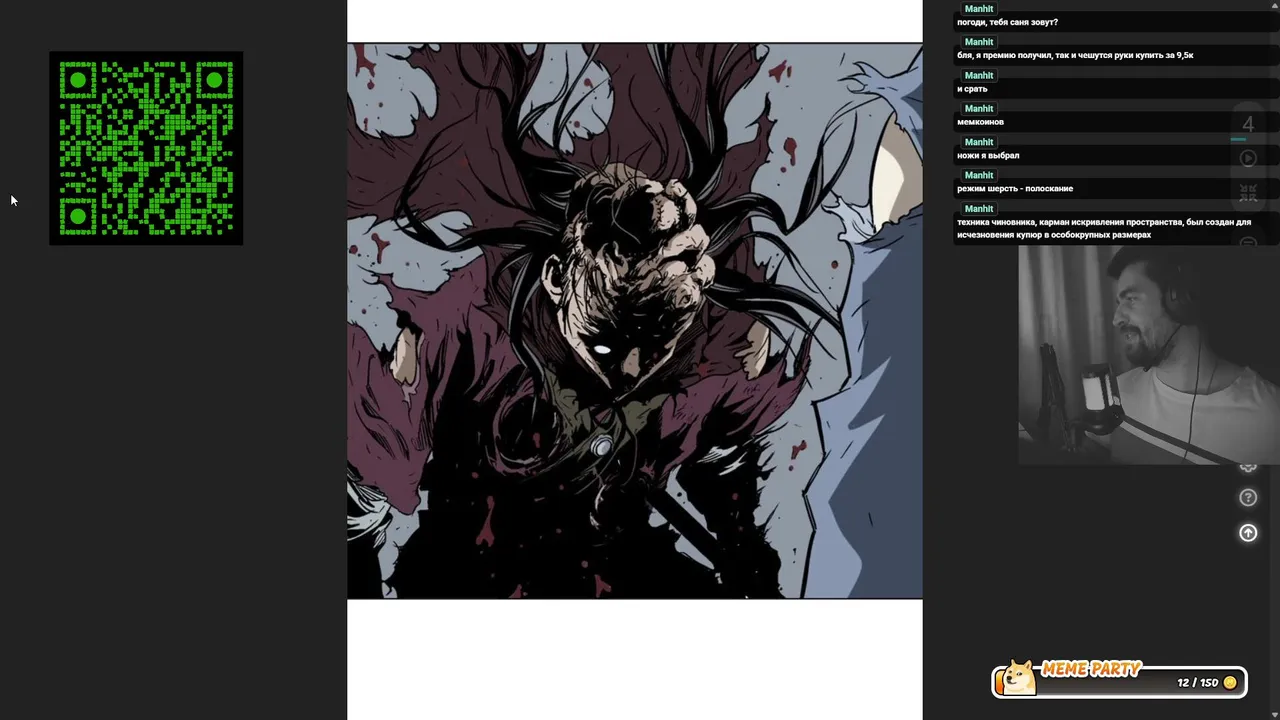1280x720 pixels.
Task: Click the green QR code
Action: [146, 148]
